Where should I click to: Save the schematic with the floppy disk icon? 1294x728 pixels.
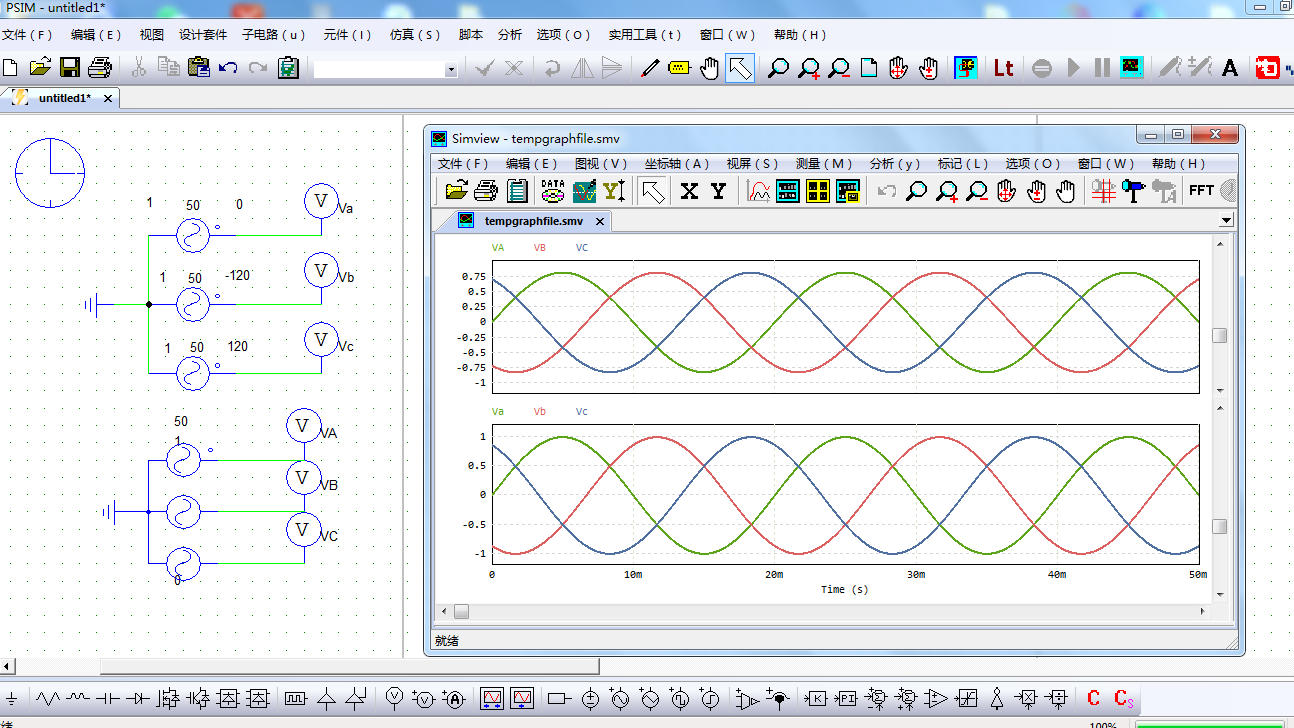pyautogui.click(x=70, y=68)
